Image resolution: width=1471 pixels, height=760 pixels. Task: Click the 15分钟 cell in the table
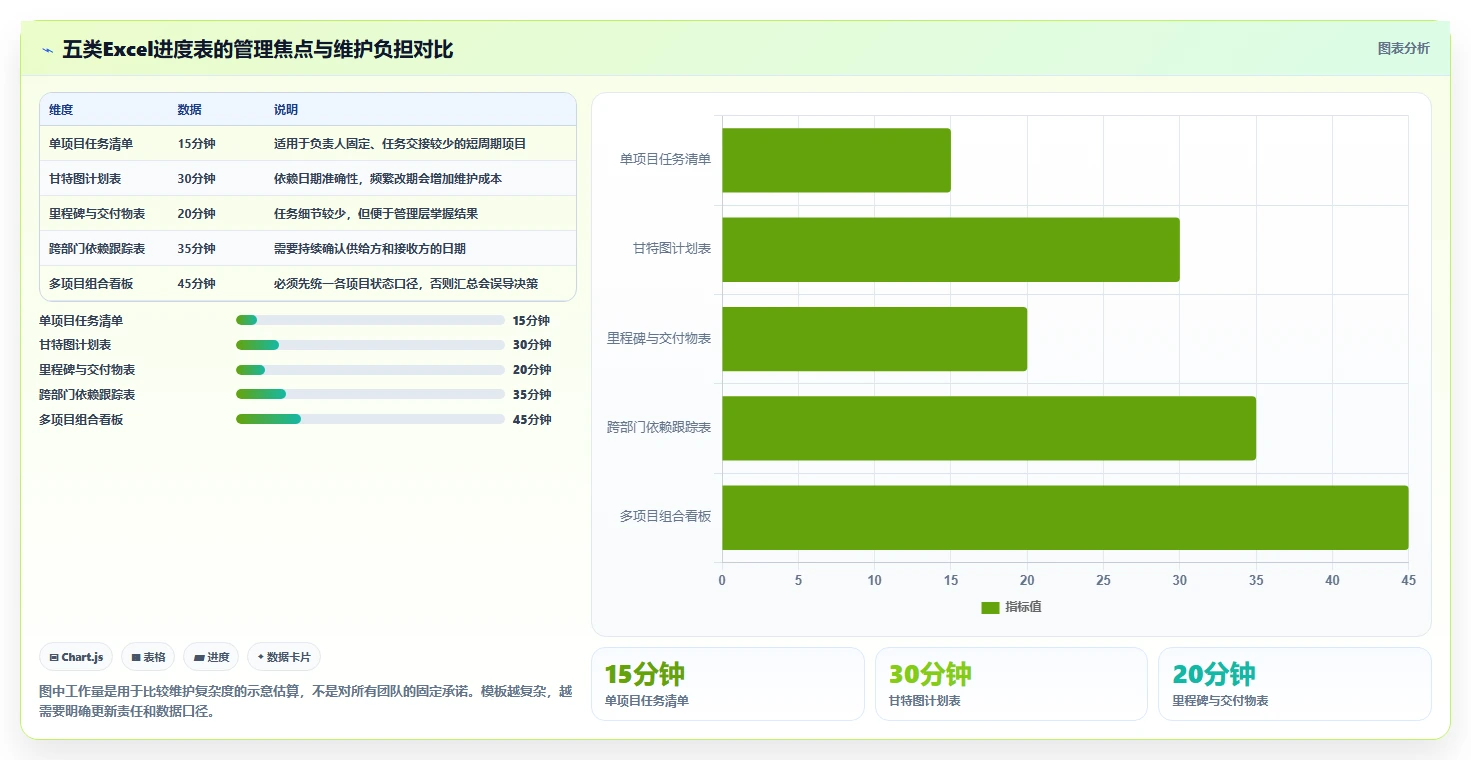coord(196,144)
